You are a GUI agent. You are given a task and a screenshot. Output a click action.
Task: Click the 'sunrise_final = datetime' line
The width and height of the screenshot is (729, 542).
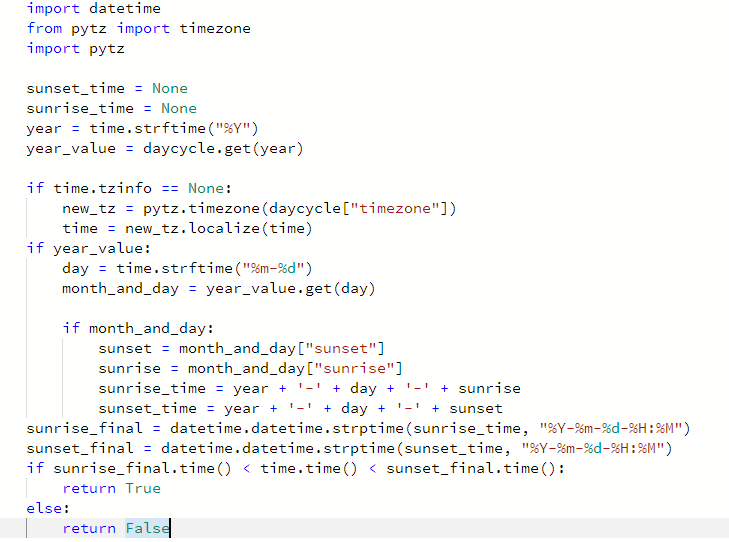tap(358, 428)
